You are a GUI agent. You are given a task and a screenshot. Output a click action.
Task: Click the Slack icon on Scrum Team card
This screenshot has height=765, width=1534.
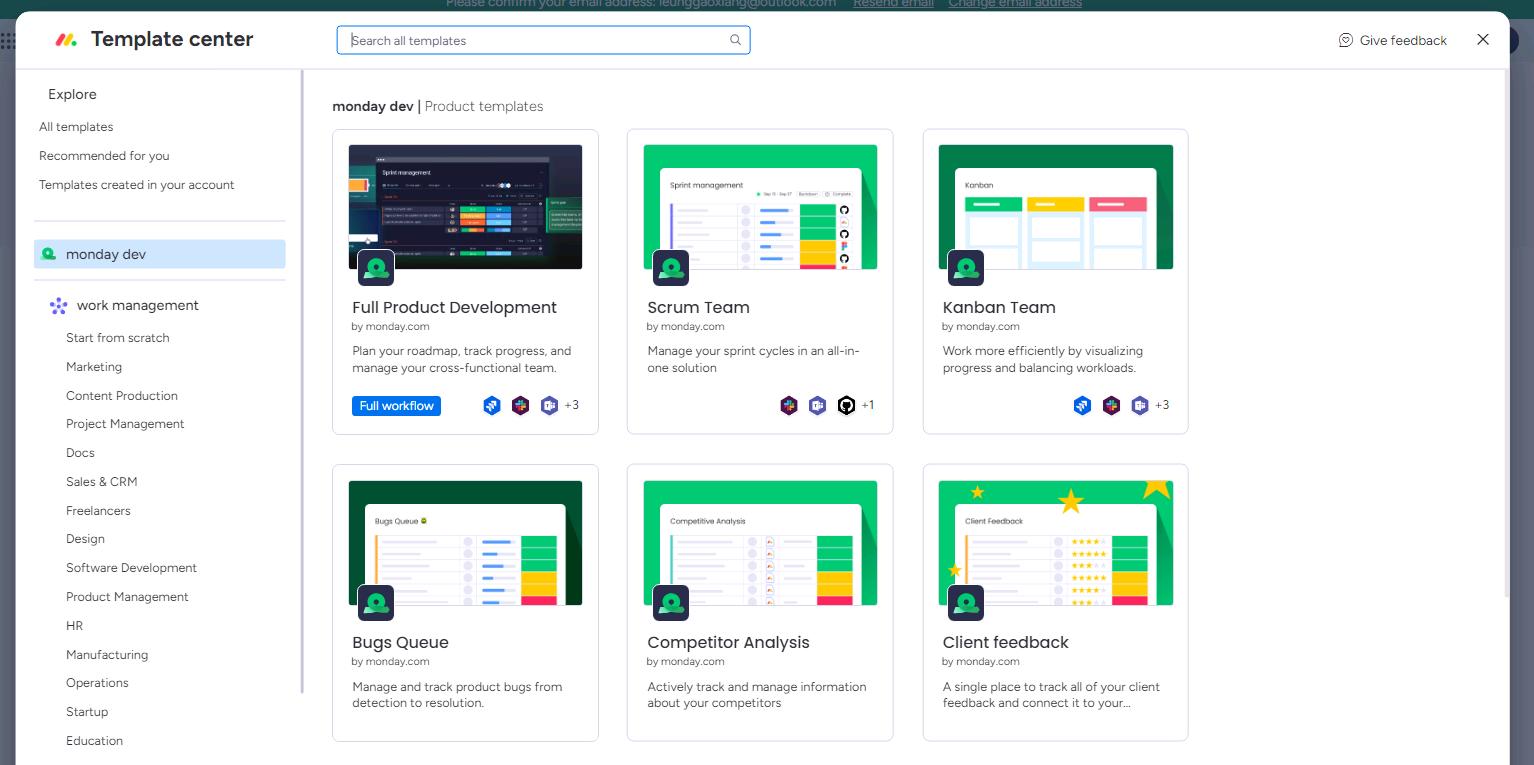point(789,405)
